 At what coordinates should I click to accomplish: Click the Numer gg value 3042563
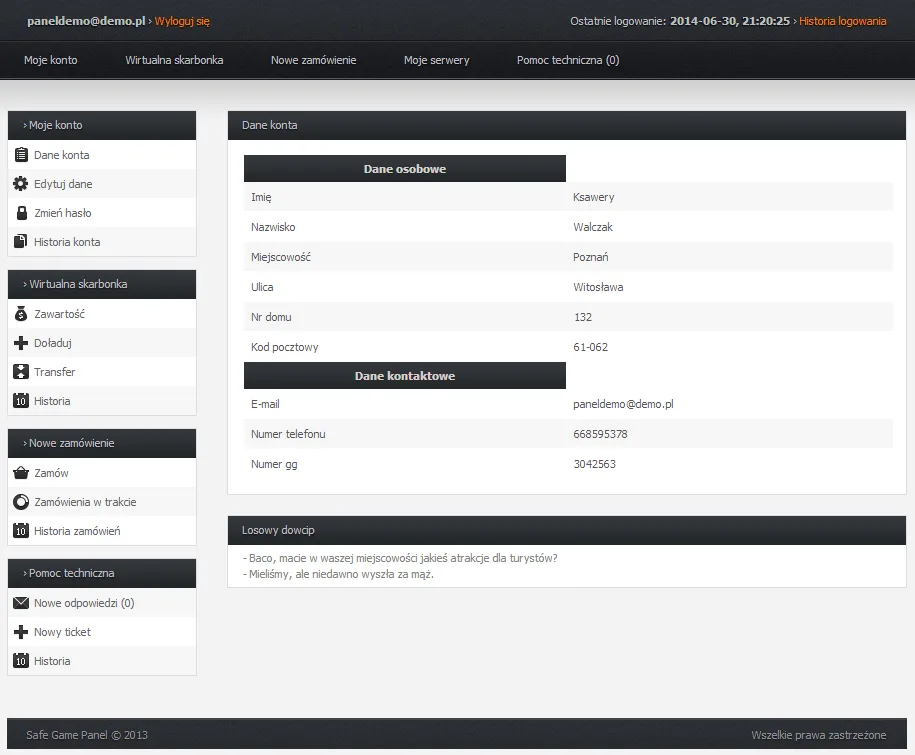(595, 464)
